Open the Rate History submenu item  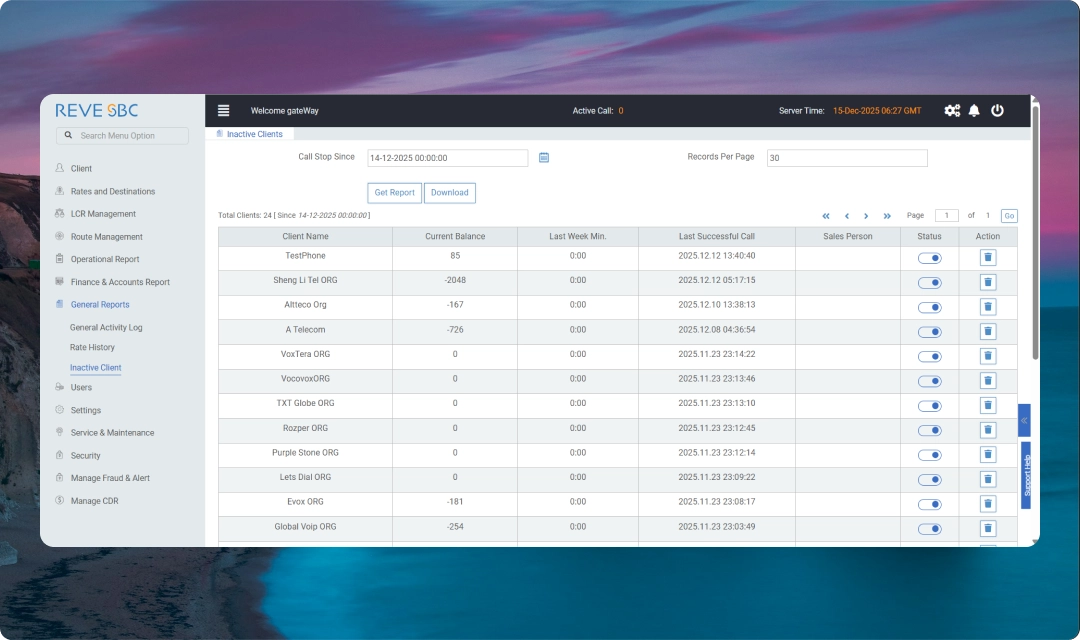point(92,348)
